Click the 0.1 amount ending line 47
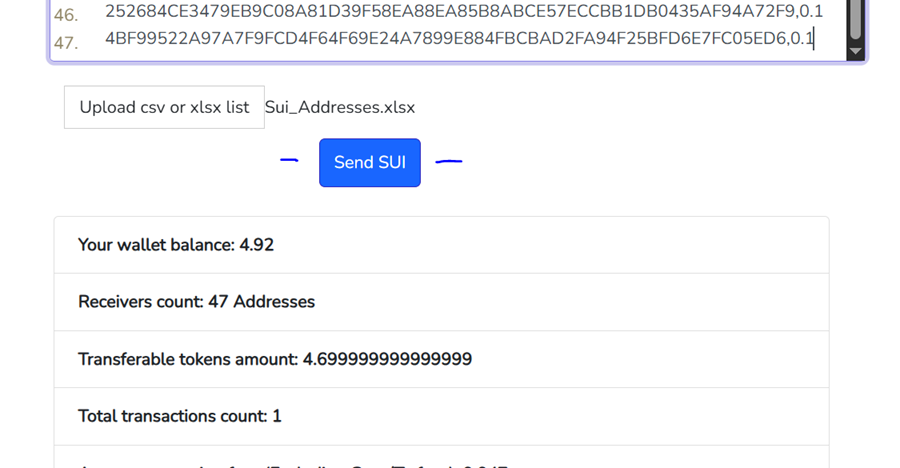The height and width of the screenshot is (468, 900). (x=802, y=38)
